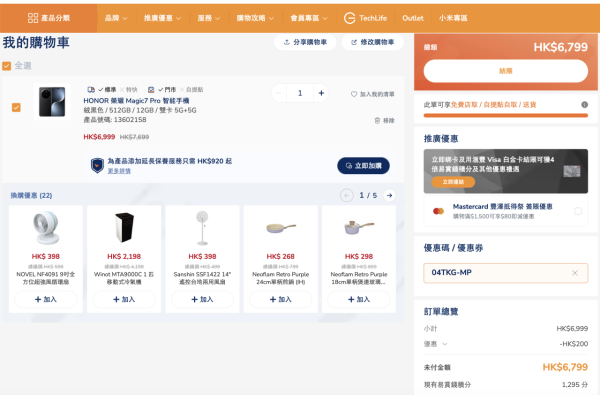Screen dimensions: 600x395
Task: Click 立即加購 warranty add-on button
Action: click(363, 166)
